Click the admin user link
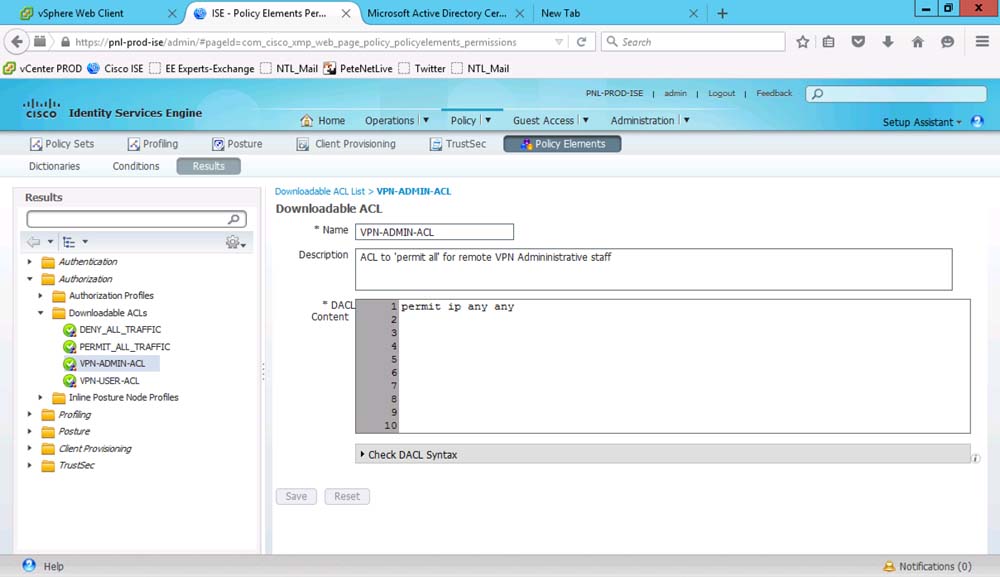 [675, 93]
